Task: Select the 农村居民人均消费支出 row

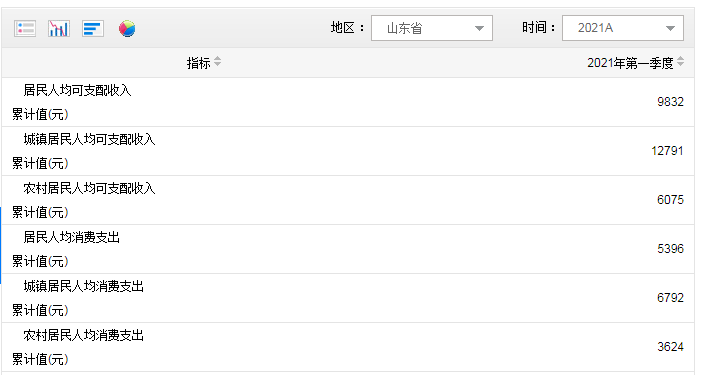Action: pyautogui.click(x=348, y=347)
